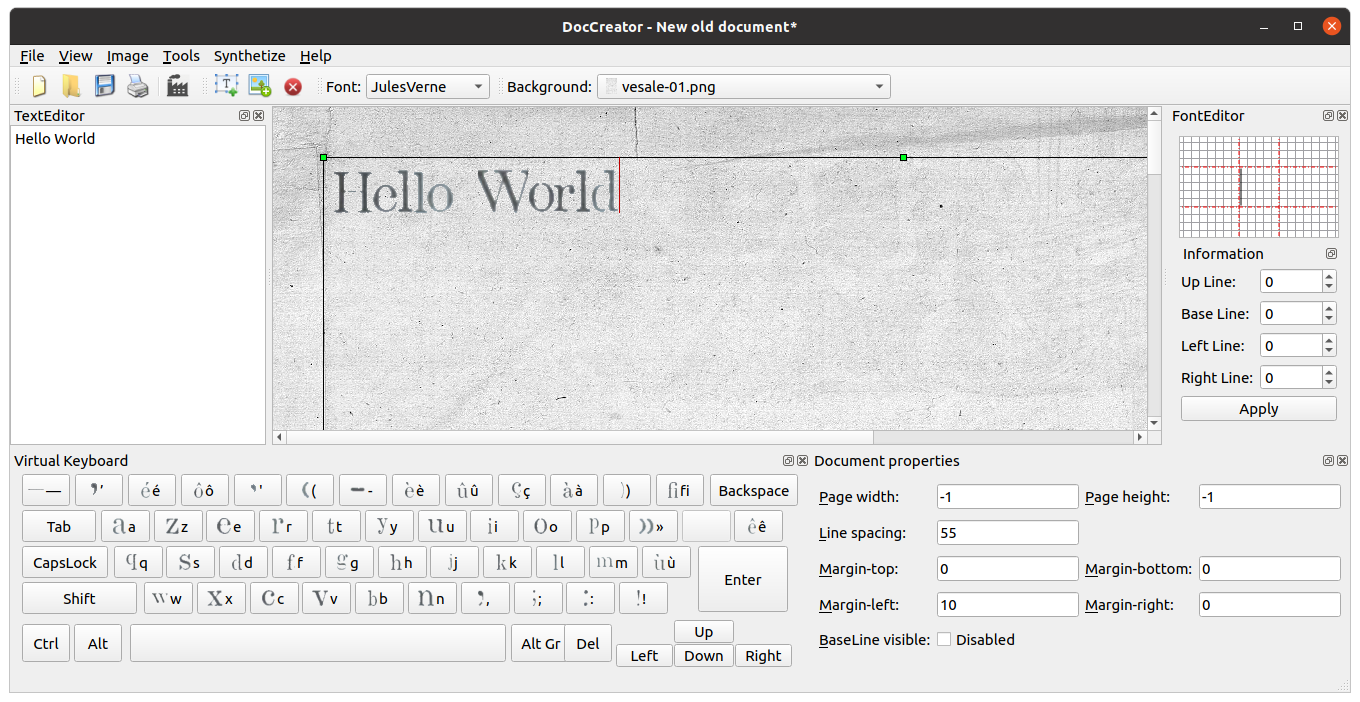1360x702 pixels.
Task: Click the Hello World text in TextEditor
Action: (x=55, y=139)
